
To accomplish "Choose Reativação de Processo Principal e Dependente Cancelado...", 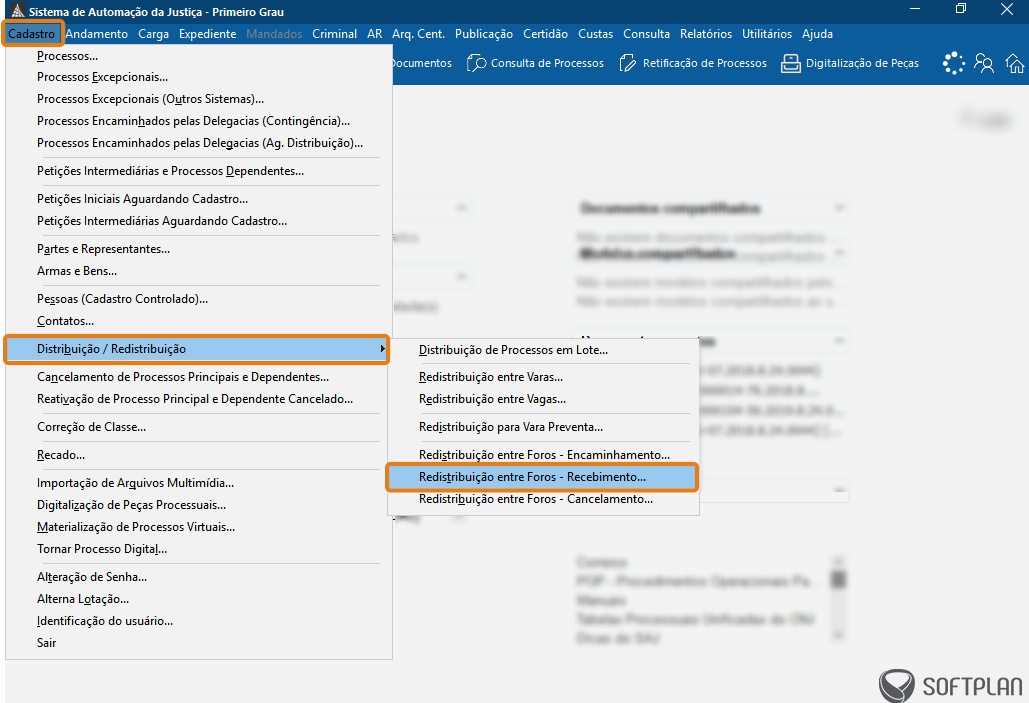I will point(199,398).
